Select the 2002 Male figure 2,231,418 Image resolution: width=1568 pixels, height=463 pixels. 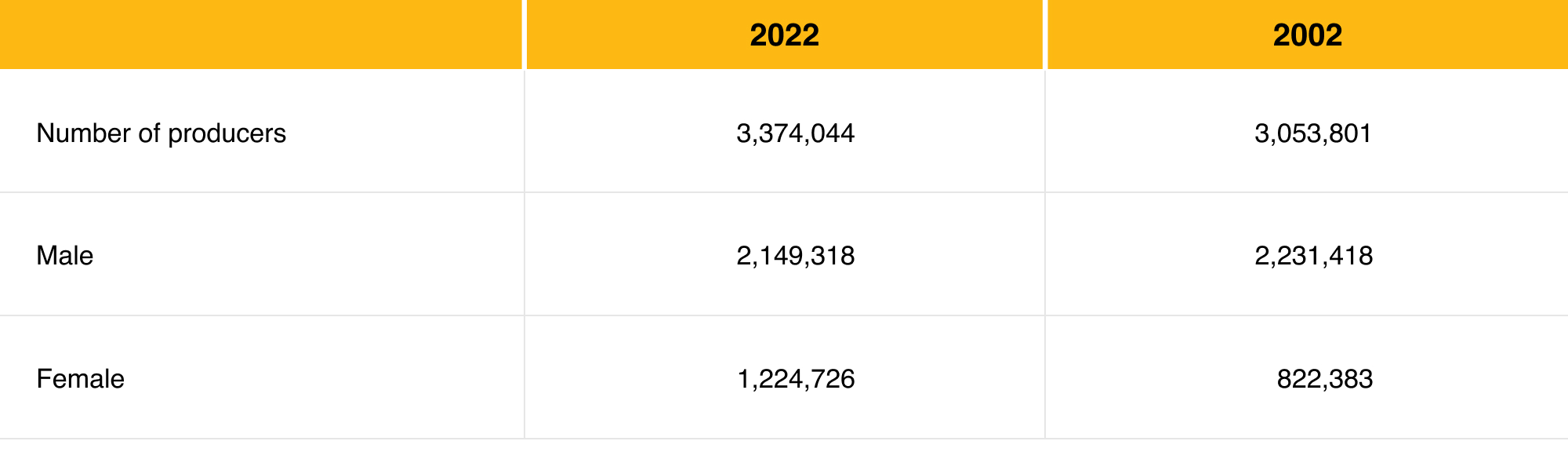click(x=1313, y=256)
